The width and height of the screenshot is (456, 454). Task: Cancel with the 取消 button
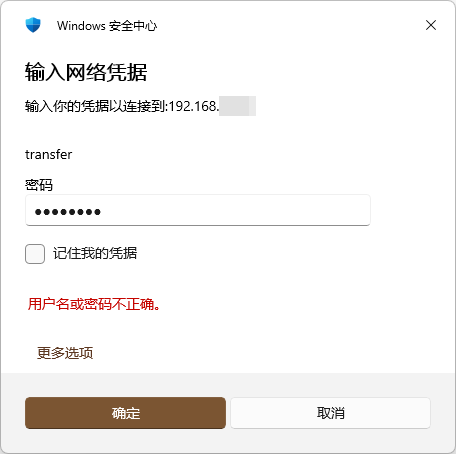(330, 413)
